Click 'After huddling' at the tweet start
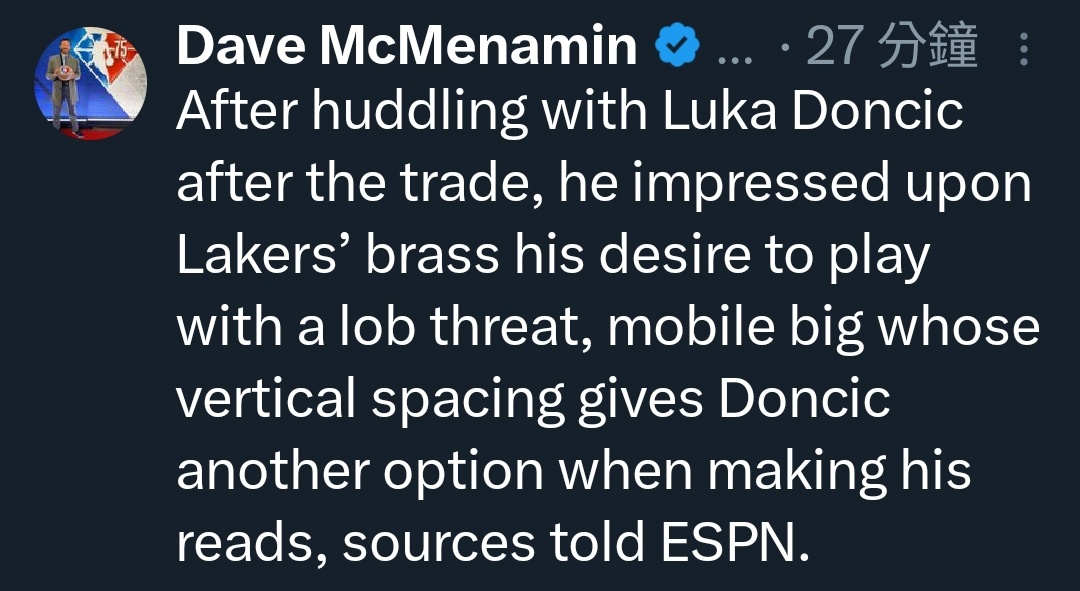This screenshot has height=591, width=1080. click(x=350, y=113)
